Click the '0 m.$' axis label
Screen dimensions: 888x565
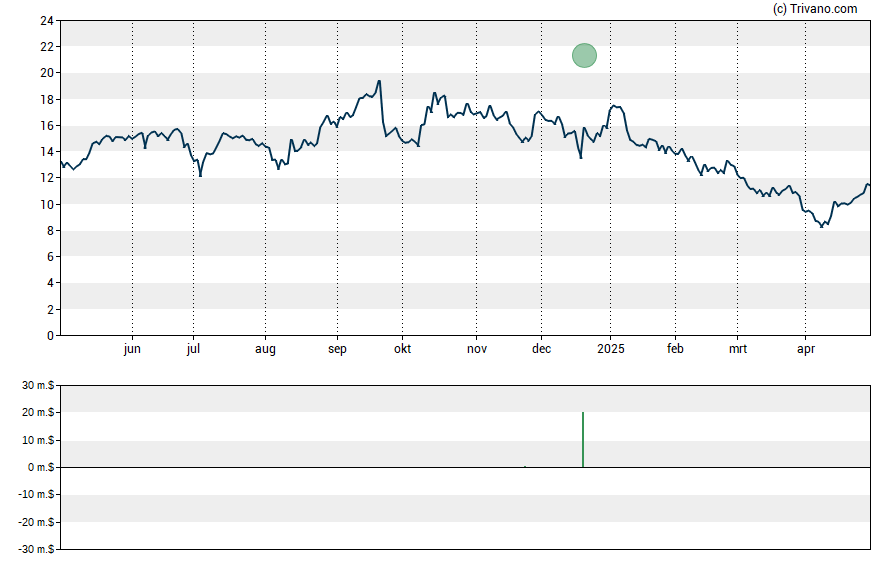coord(41,468)
